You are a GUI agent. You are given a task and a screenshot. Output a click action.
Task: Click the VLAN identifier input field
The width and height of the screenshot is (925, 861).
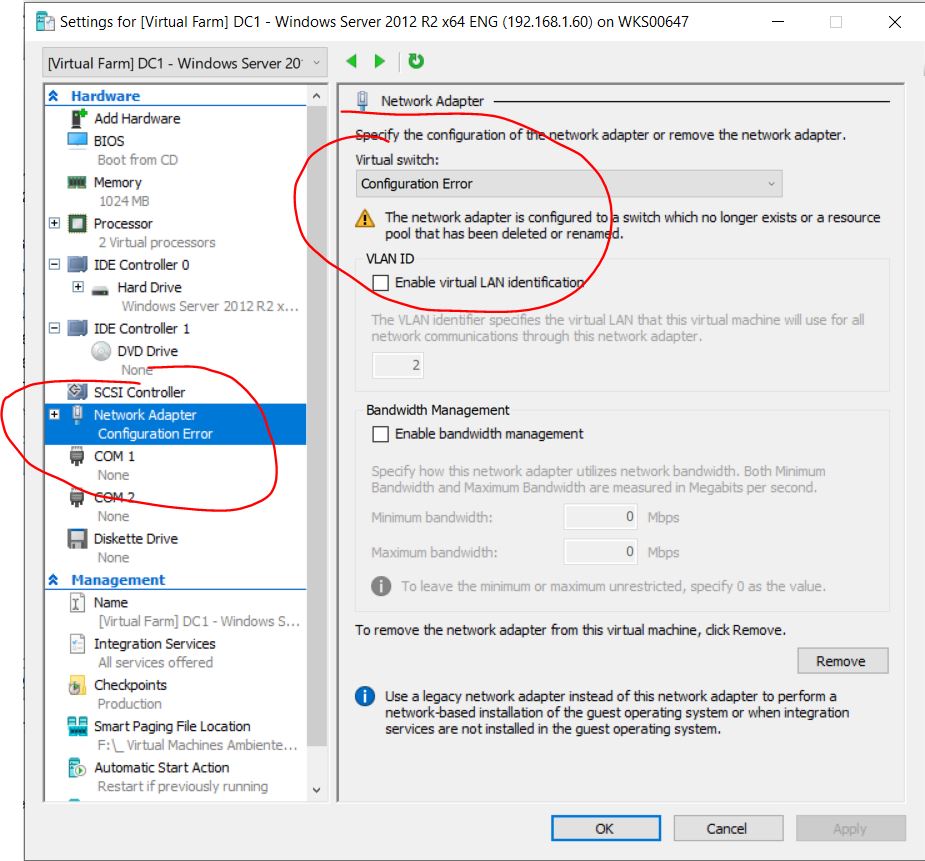pyautogui.click(x=398, y=365)
